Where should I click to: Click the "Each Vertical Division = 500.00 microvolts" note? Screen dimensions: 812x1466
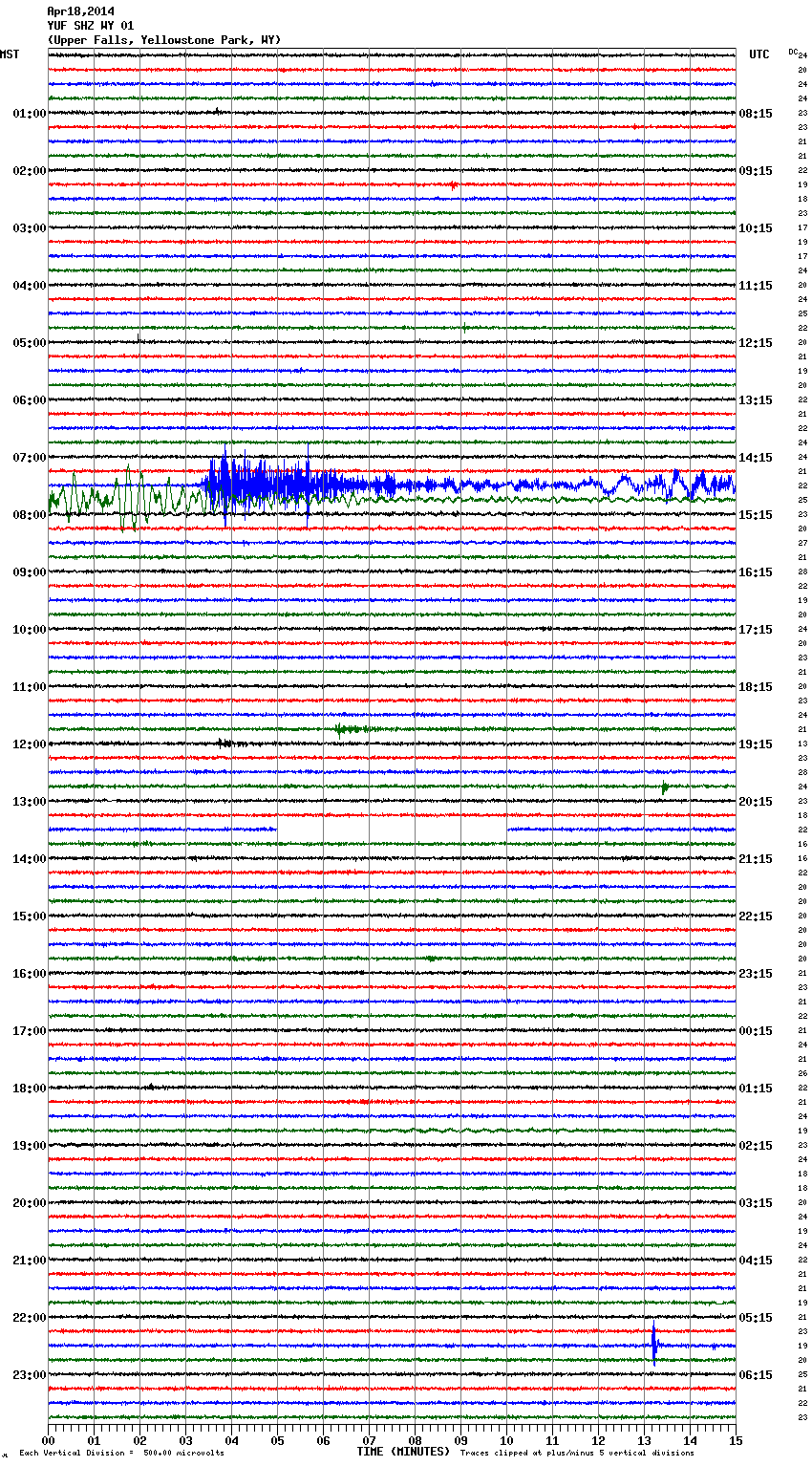coord(121,1454)
